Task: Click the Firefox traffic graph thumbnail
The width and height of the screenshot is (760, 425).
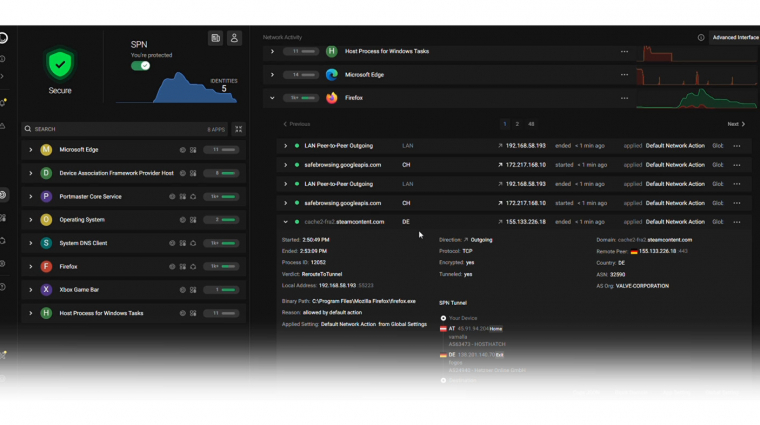Action: [697, 98]
